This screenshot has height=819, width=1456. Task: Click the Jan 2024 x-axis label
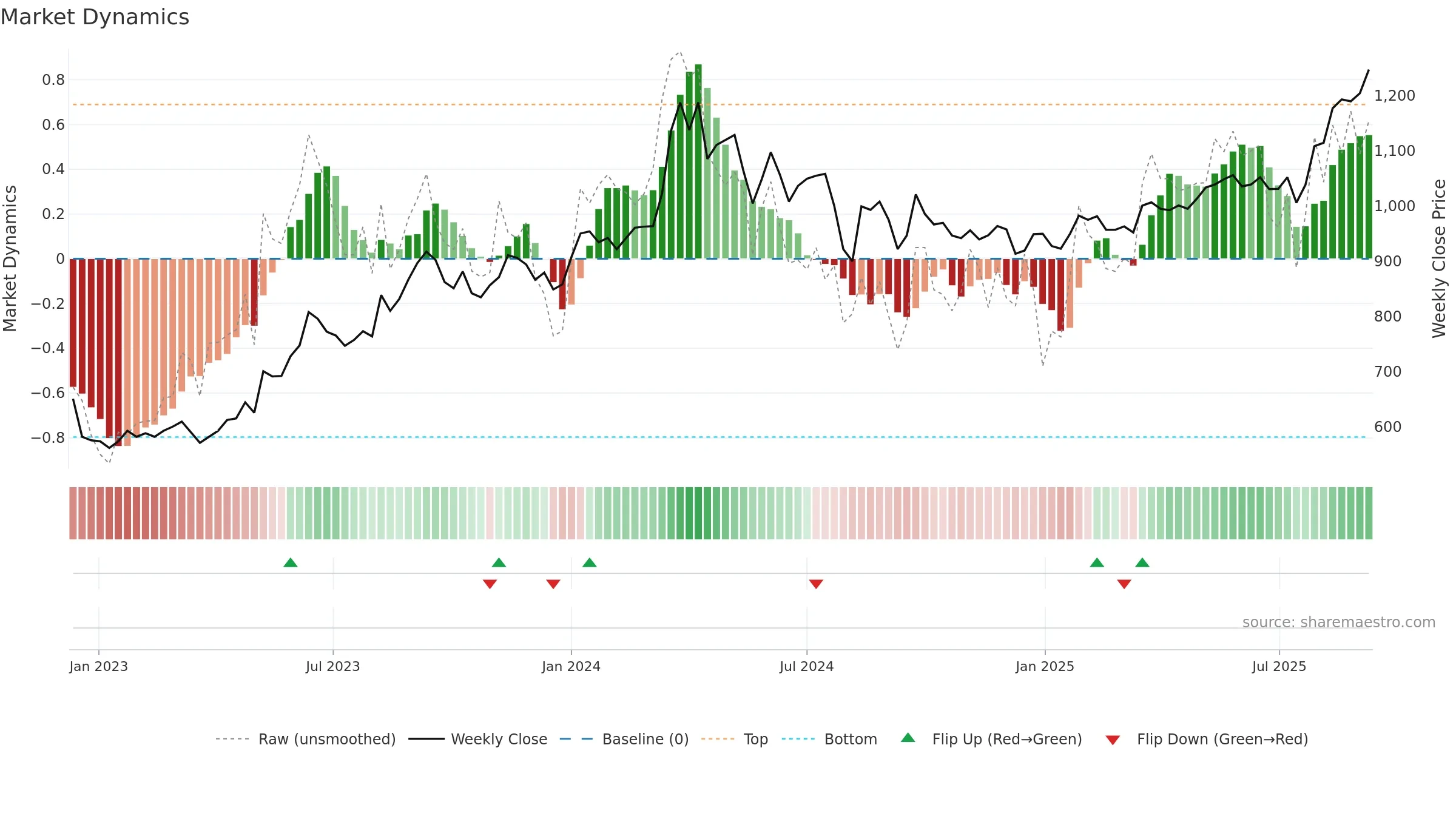(571, 666)
